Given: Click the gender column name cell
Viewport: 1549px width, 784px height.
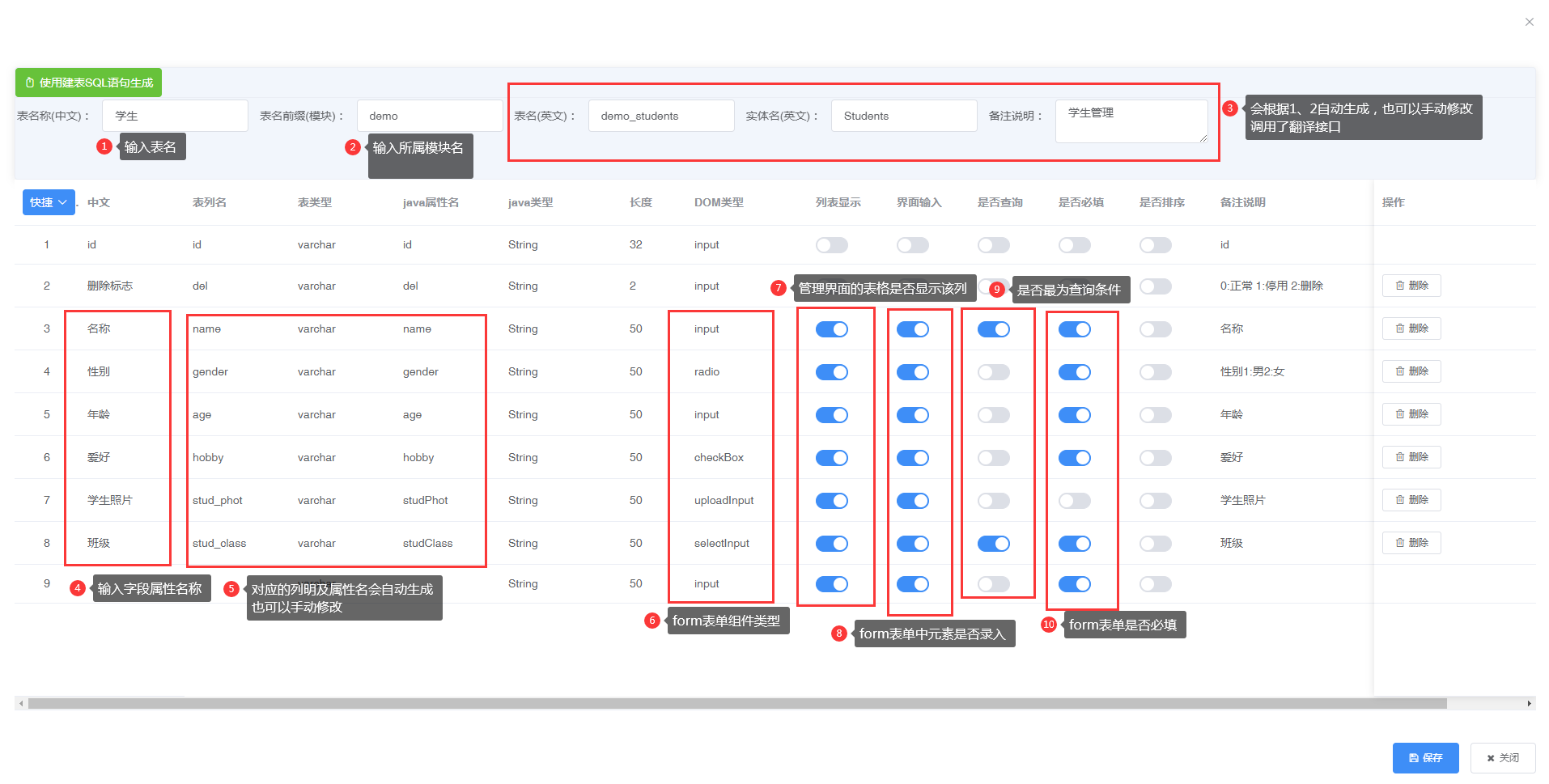Looking at the screenshot, I should click(210, 372).
